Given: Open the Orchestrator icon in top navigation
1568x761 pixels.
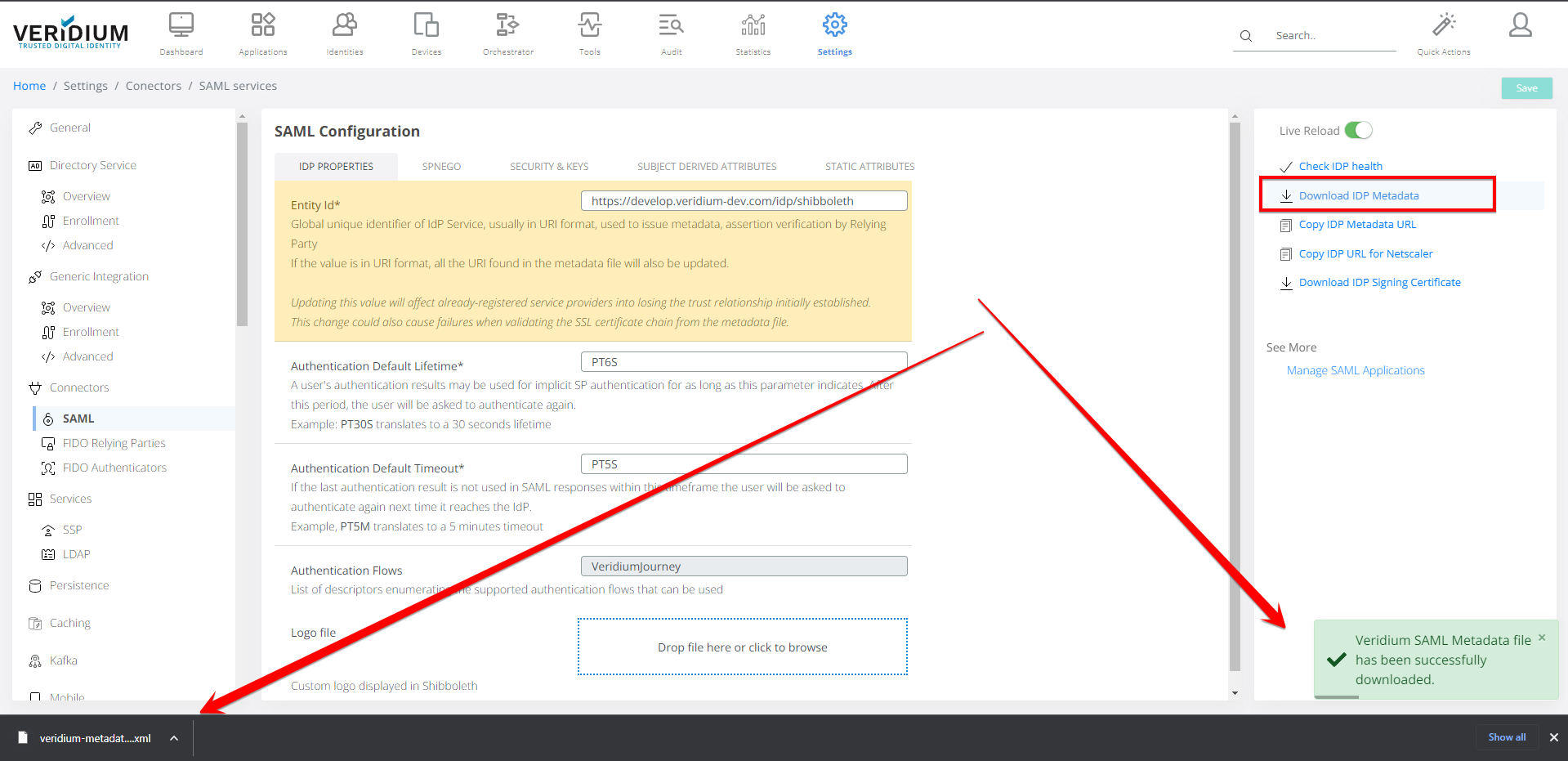Looking at the screenshot, I should coord(507,26).
